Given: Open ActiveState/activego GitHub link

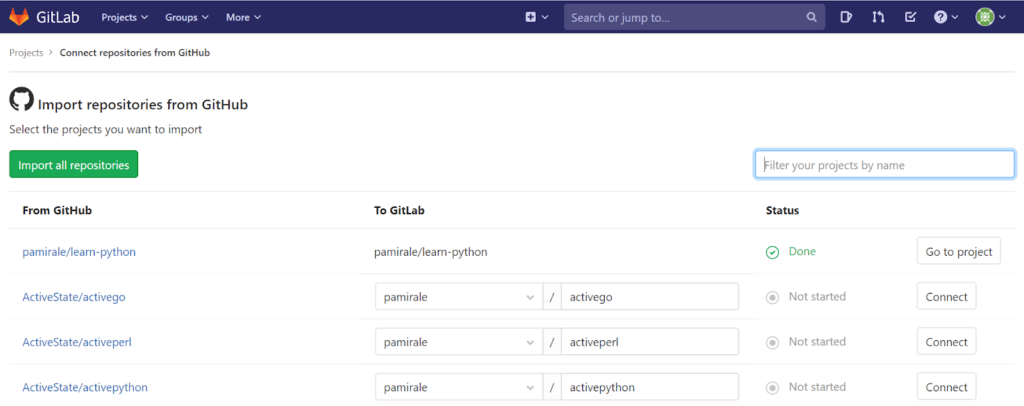Looking at the screenshot, I should (x=74, y=297).
